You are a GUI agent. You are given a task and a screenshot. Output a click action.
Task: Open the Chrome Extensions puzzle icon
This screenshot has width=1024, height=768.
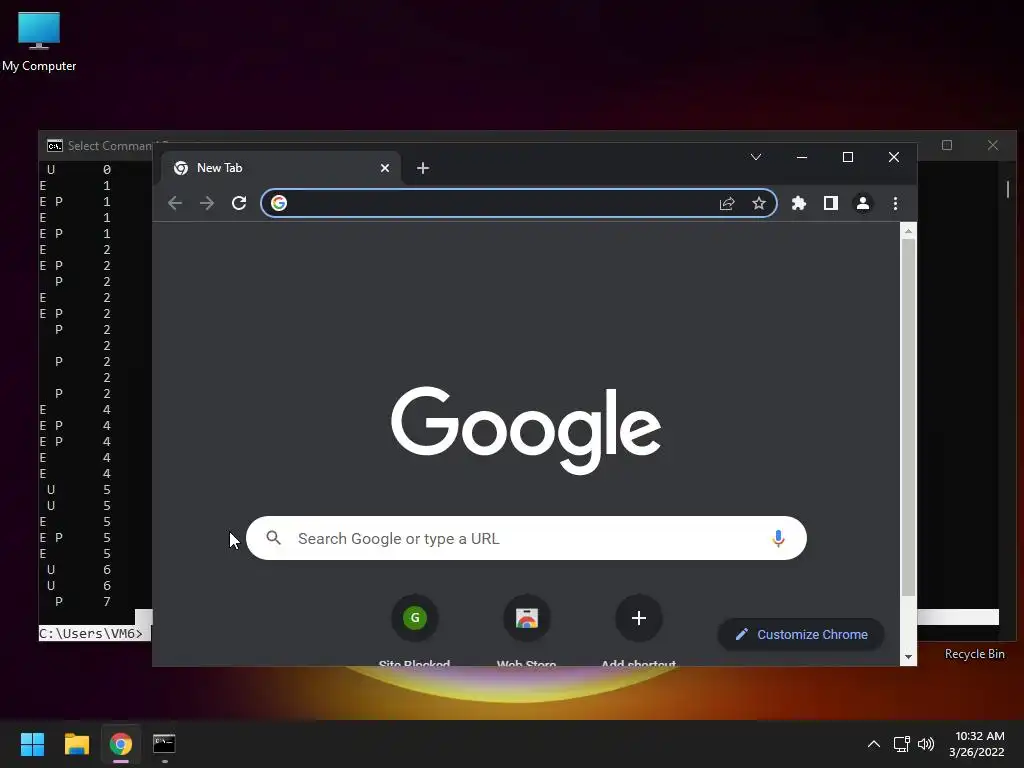click(x=799, y=203)
